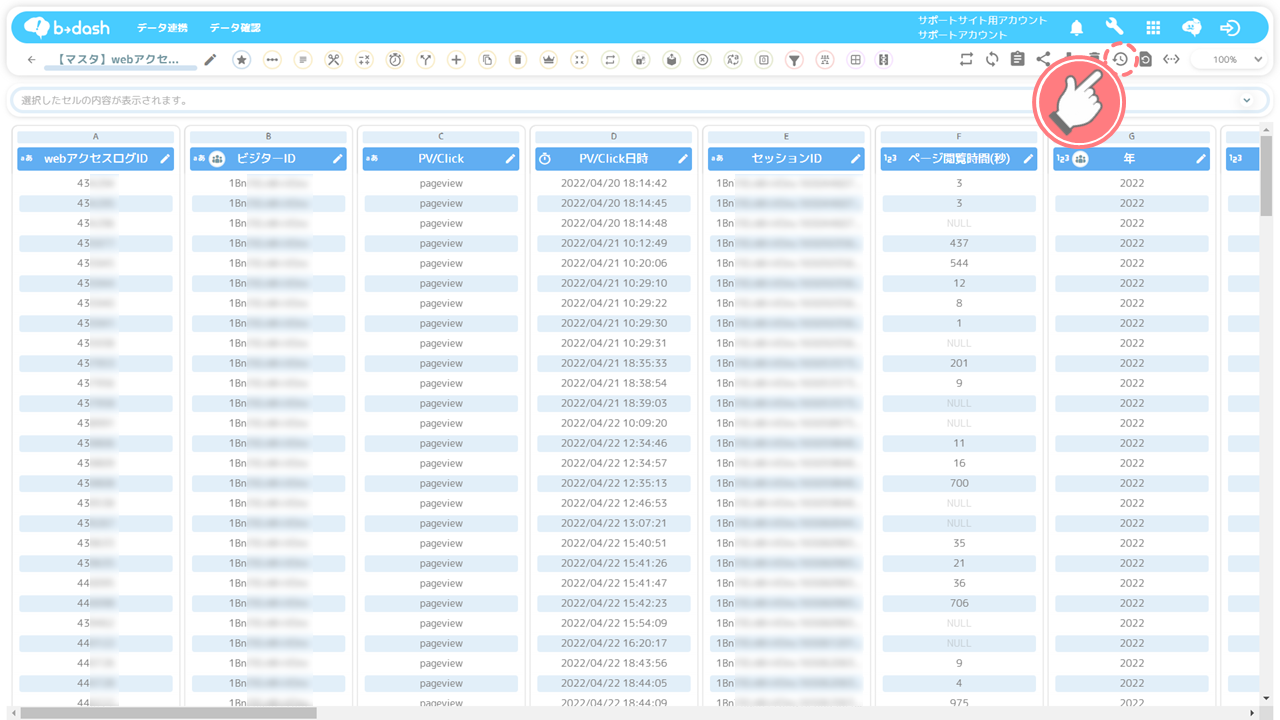Click the text lines toolbar icon

[303, 60]
